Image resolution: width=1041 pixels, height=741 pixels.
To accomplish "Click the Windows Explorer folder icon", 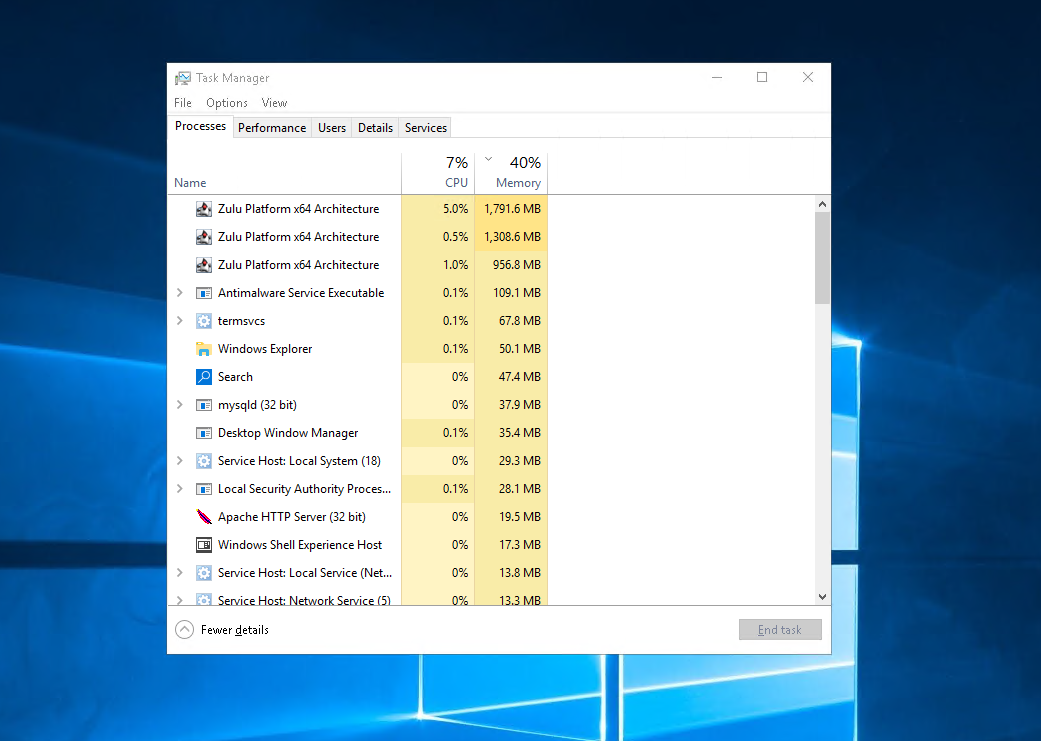I will (204, 349).
